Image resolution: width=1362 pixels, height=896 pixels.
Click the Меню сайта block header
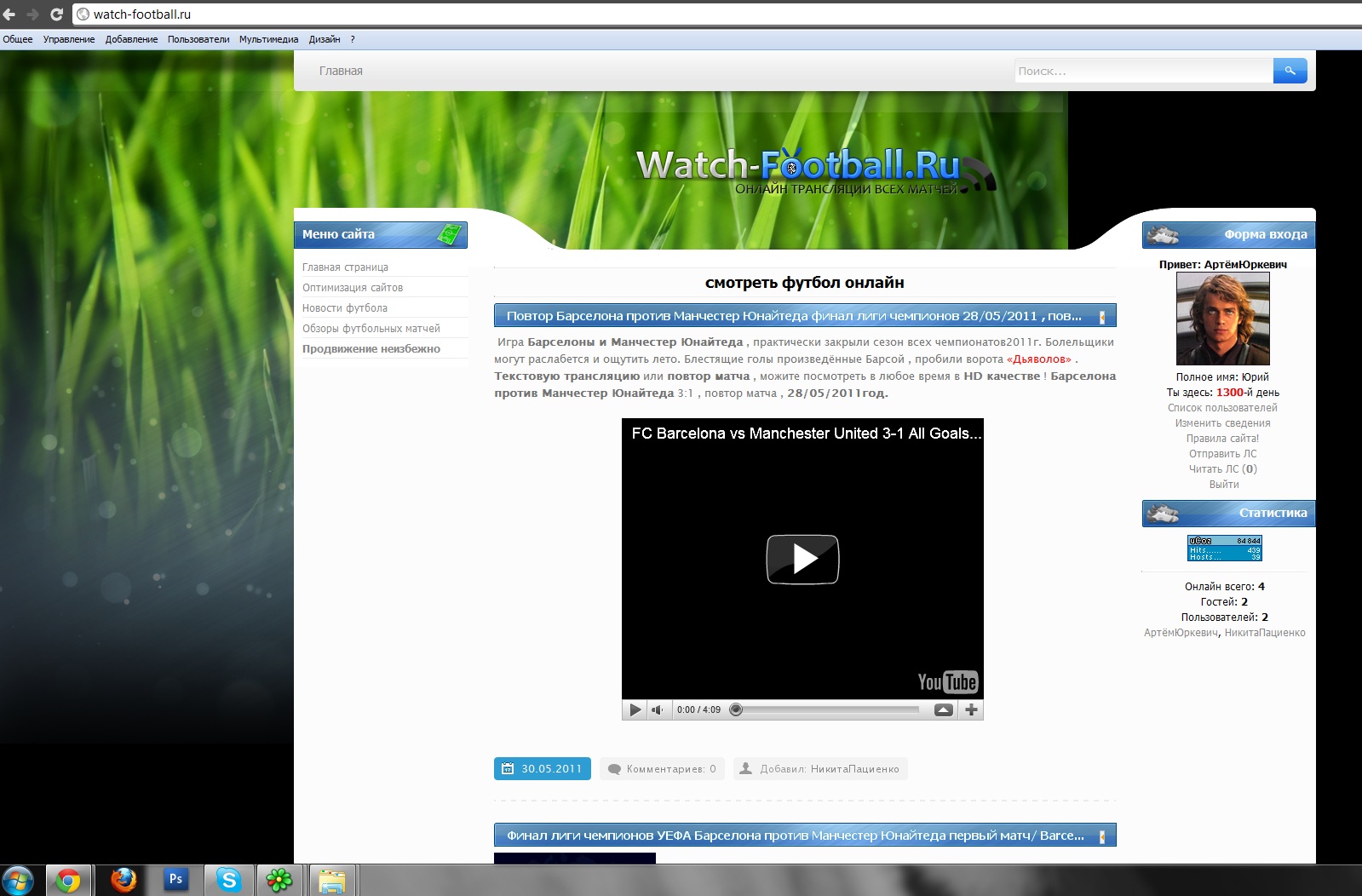tap(381, 235)
